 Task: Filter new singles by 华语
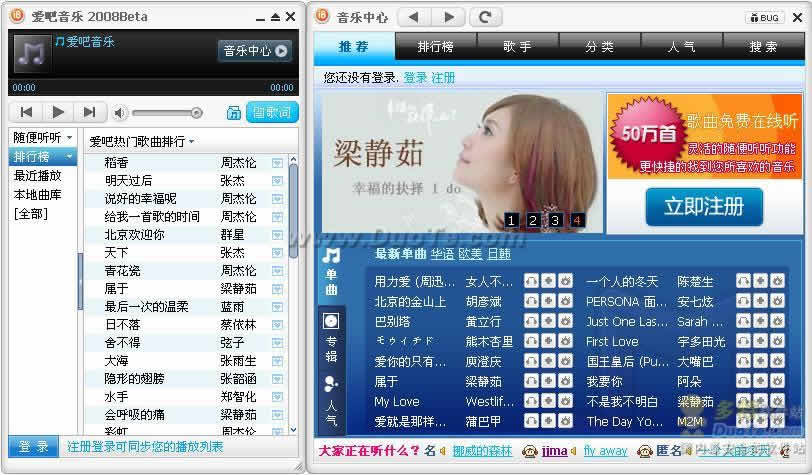442,254
